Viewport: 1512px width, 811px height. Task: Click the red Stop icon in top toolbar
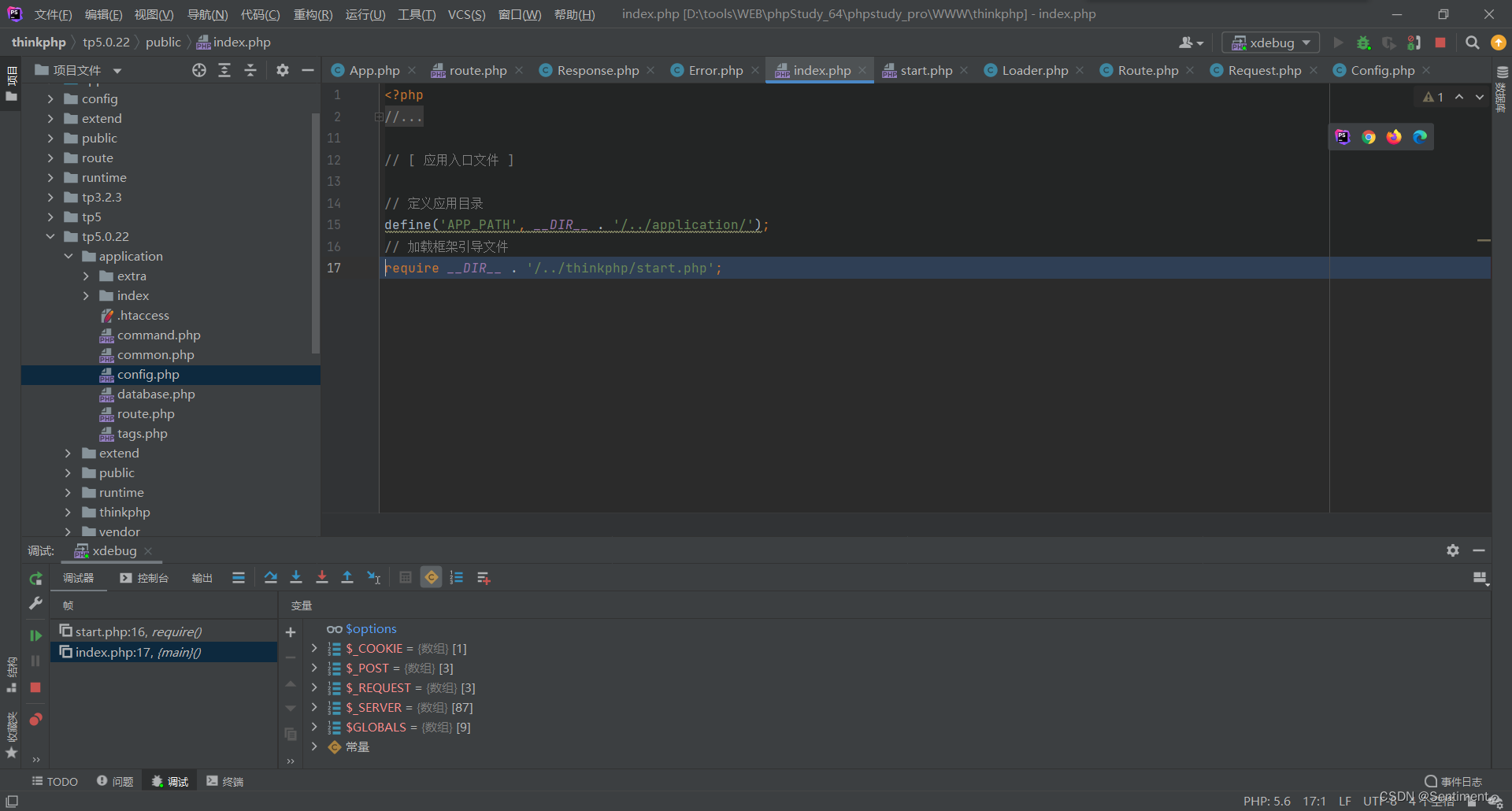(1440, 43)
